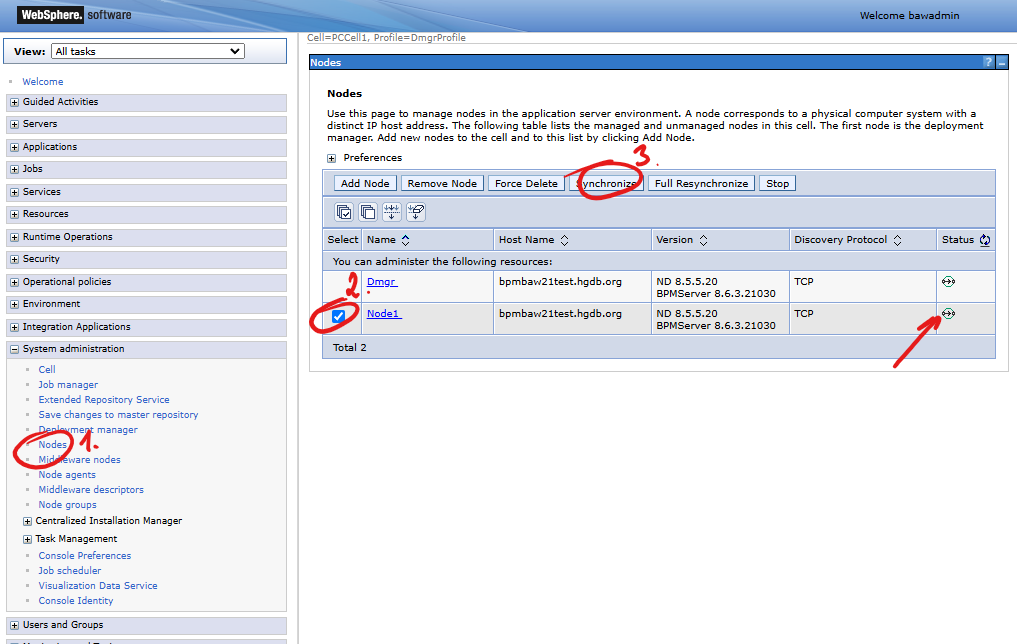This screenshot has width=1017, height=644.
Task: Expand the Task Management subsection
Action: (x=27, y=540)
